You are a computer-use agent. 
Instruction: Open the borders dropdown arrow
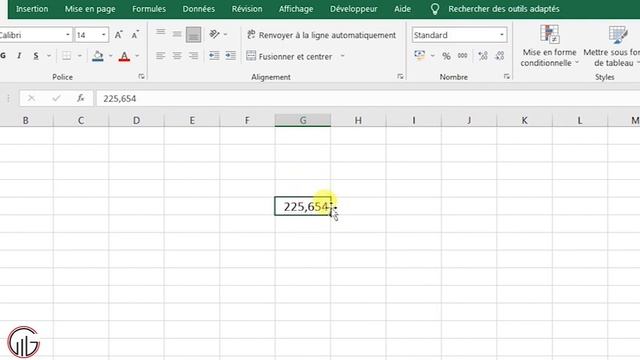point(80,56)
